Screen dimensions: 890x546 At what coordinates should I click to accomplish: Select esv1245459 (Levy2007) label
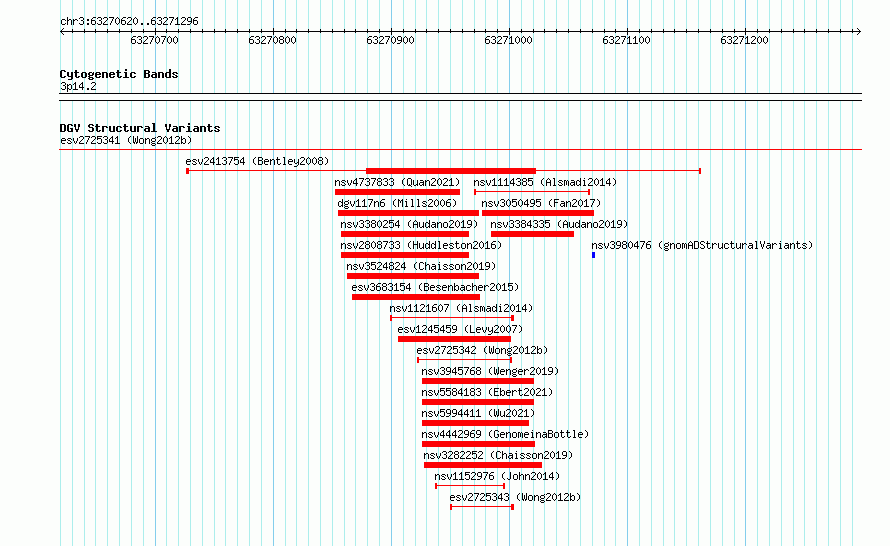pos(460,329)
